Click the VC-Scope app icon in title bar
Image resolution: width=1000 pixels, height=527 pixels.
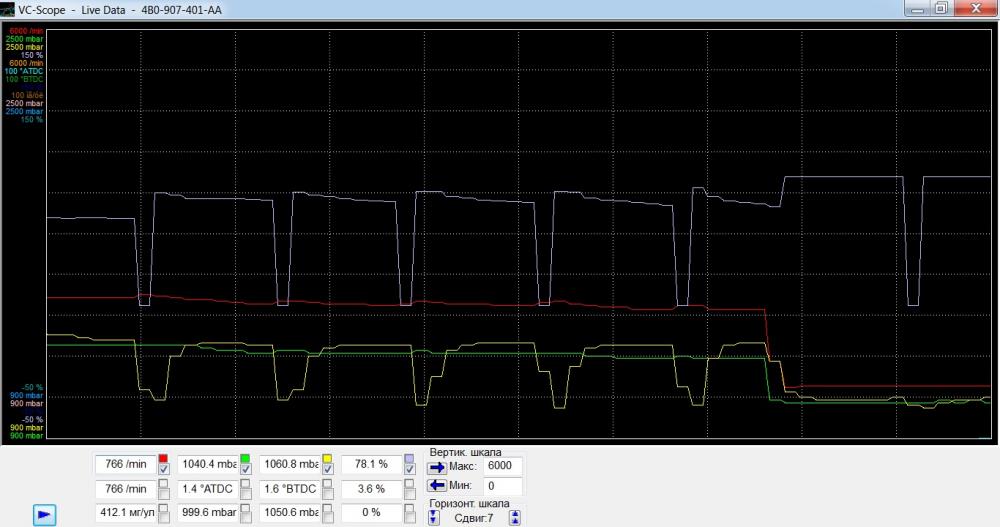point(9,8)
